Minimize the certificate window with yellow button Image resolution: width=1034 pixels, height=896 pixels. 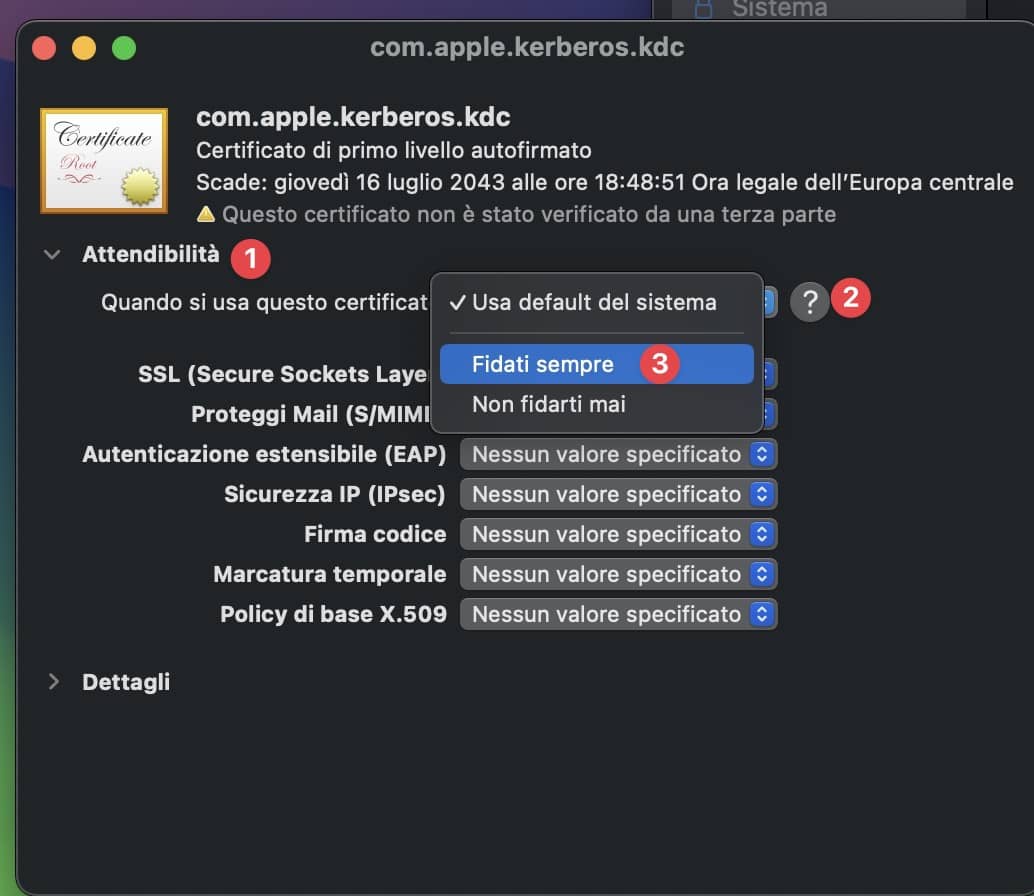84,48
